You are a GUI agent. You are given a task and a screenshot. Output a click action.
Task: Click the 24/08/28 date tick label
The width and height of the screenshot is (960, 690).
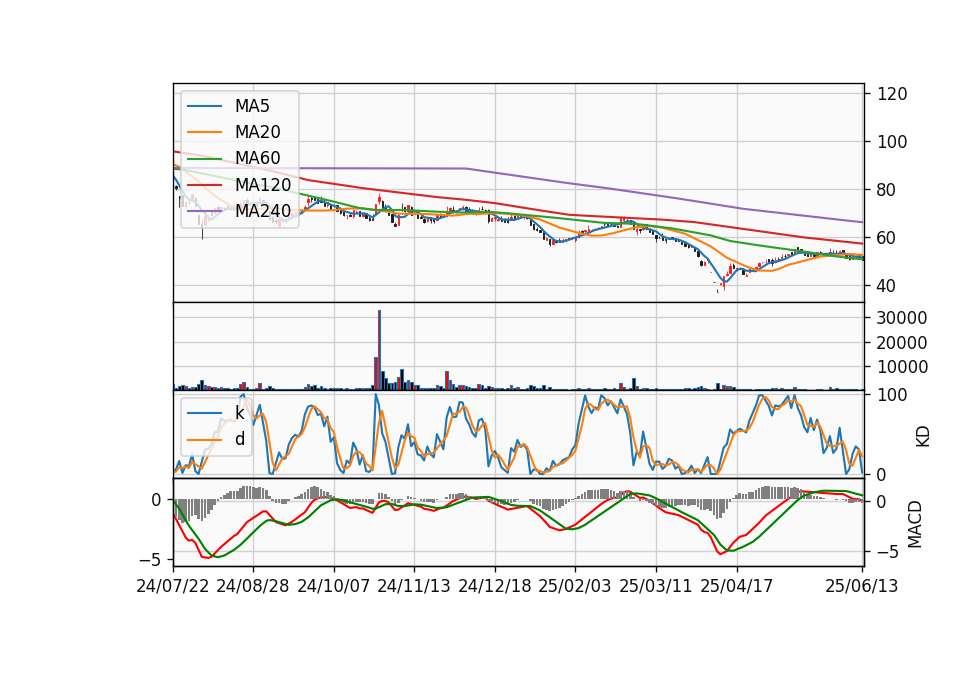pyautogui.click(x=253, y=586)
